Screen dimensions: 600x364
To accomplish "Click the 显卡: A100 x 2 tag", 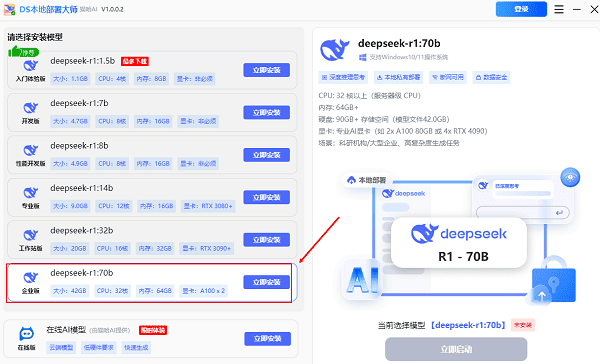I will coord(204,291).
